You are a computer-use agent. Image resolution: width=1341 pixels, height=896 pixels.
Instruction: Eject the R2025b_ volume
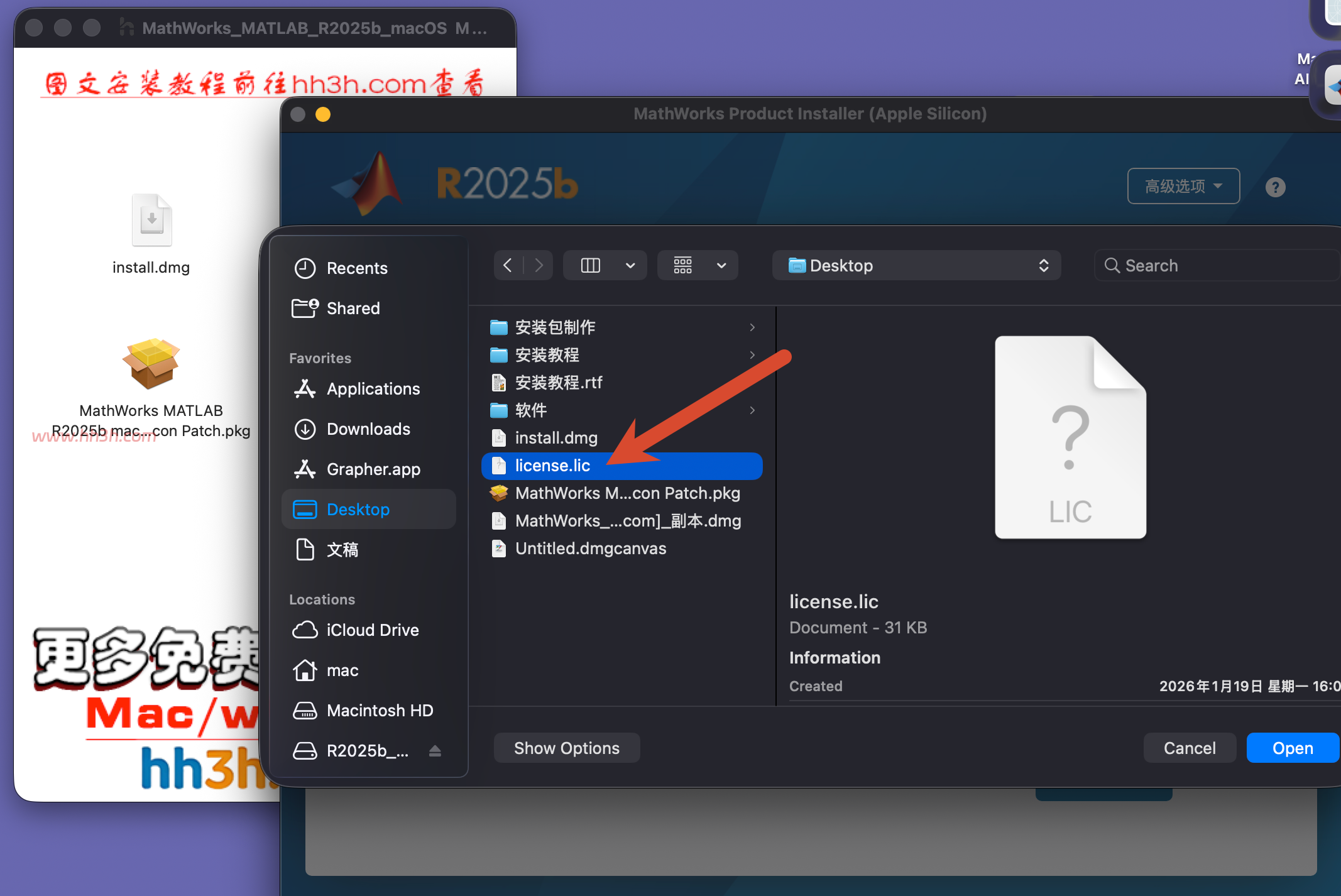(435, 751)
